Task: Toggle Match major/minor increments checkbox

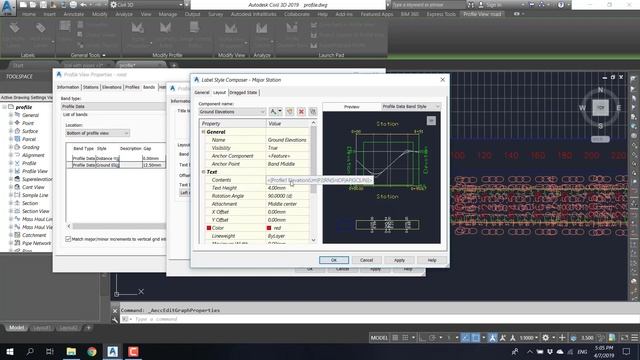Action: coord(68,239)
